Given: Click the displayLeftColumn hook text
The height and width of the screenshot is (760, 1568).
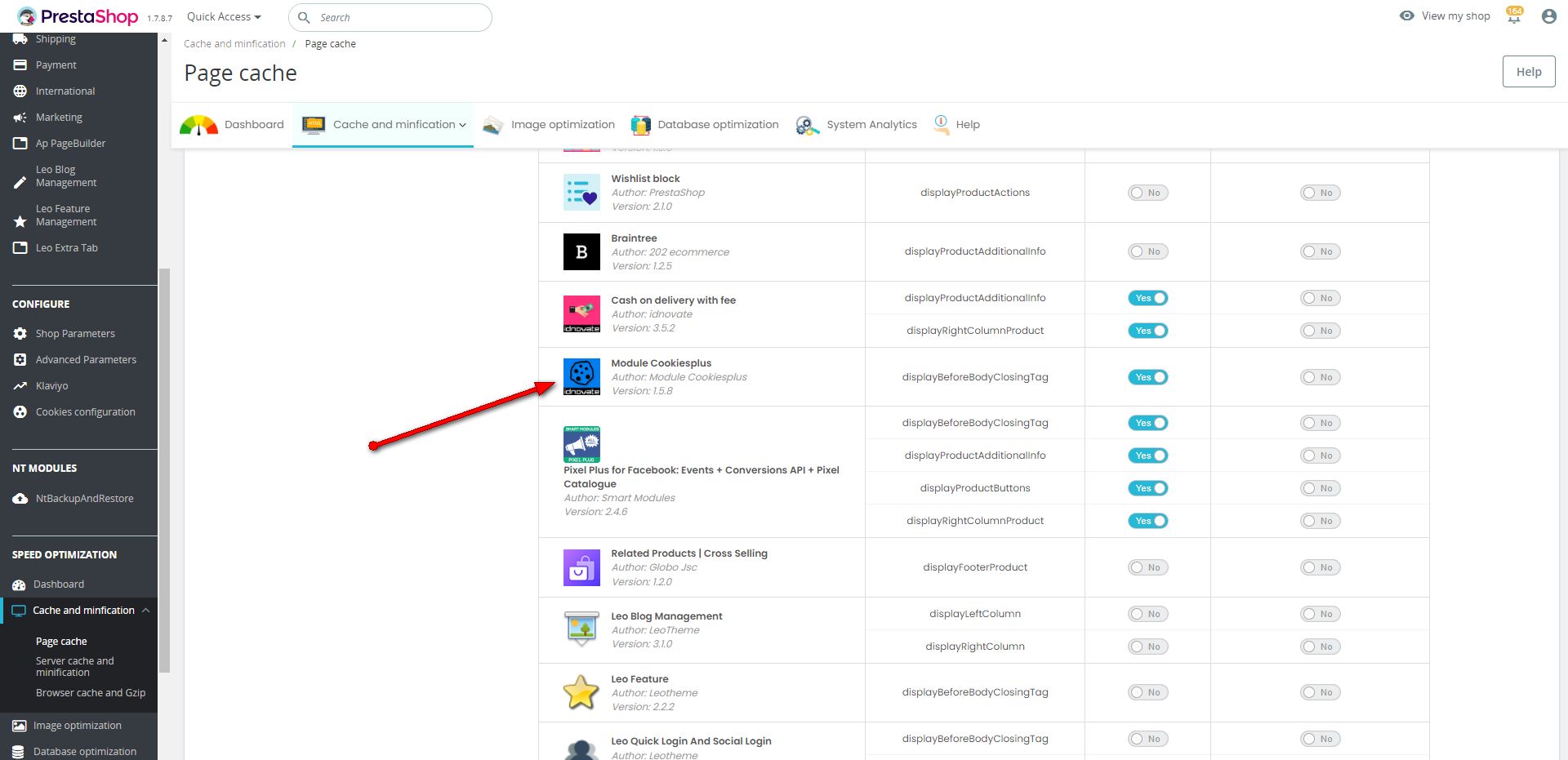Looking at the screenshot, I should (x=975, y=614).
